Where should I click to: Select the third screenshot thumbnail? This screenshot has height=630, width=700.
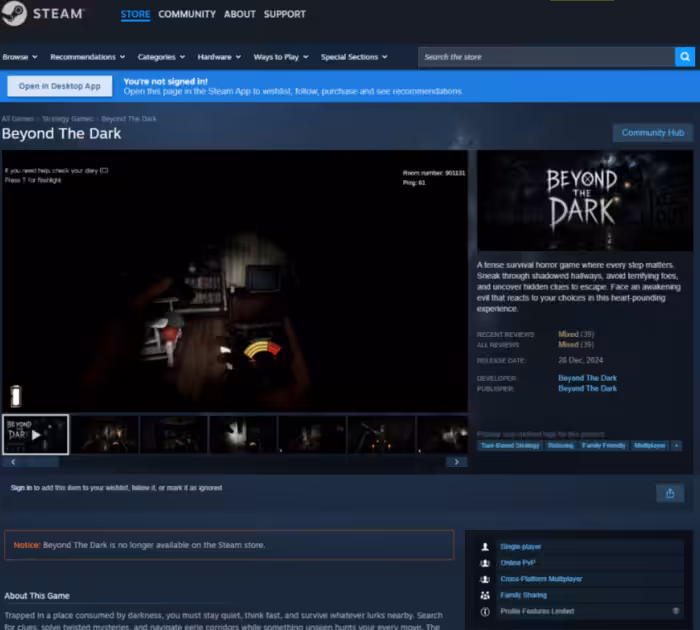point(174,434)
